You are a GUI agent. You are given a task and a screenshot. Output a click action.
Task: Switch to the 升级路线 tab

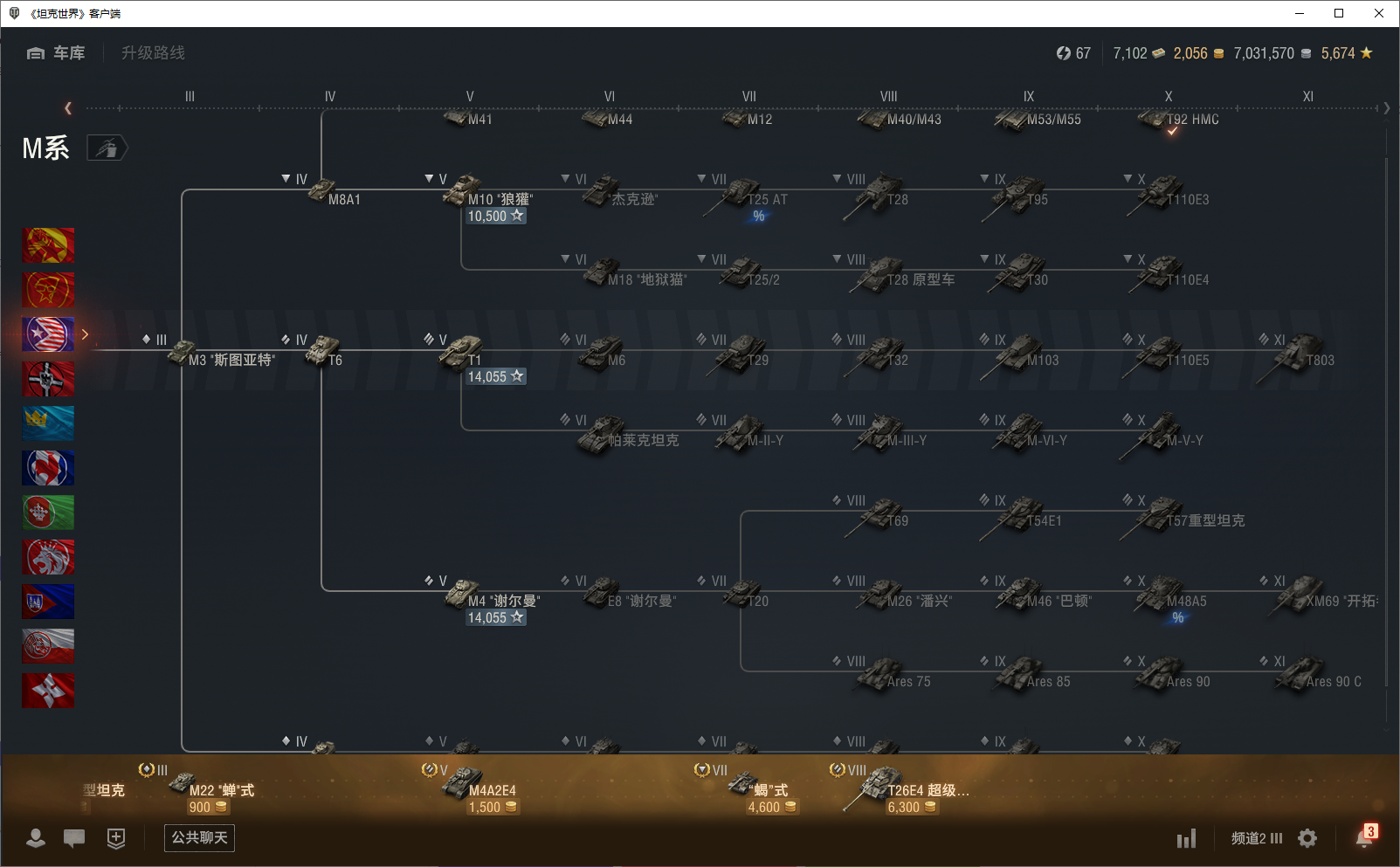pos(153,53)
